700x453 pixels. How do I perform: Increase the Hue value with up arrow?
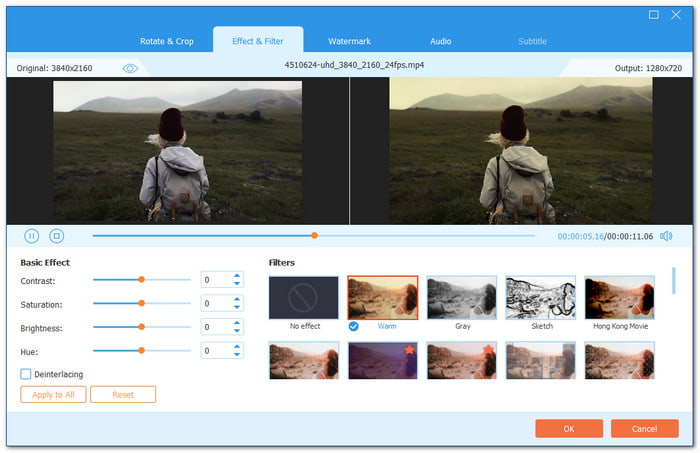(237, 347)
